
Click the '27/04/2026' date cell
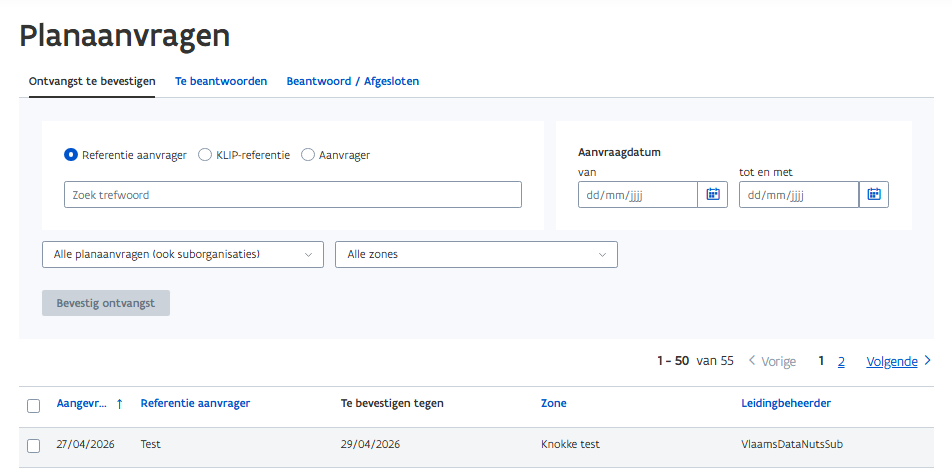[x=86, y=444]
